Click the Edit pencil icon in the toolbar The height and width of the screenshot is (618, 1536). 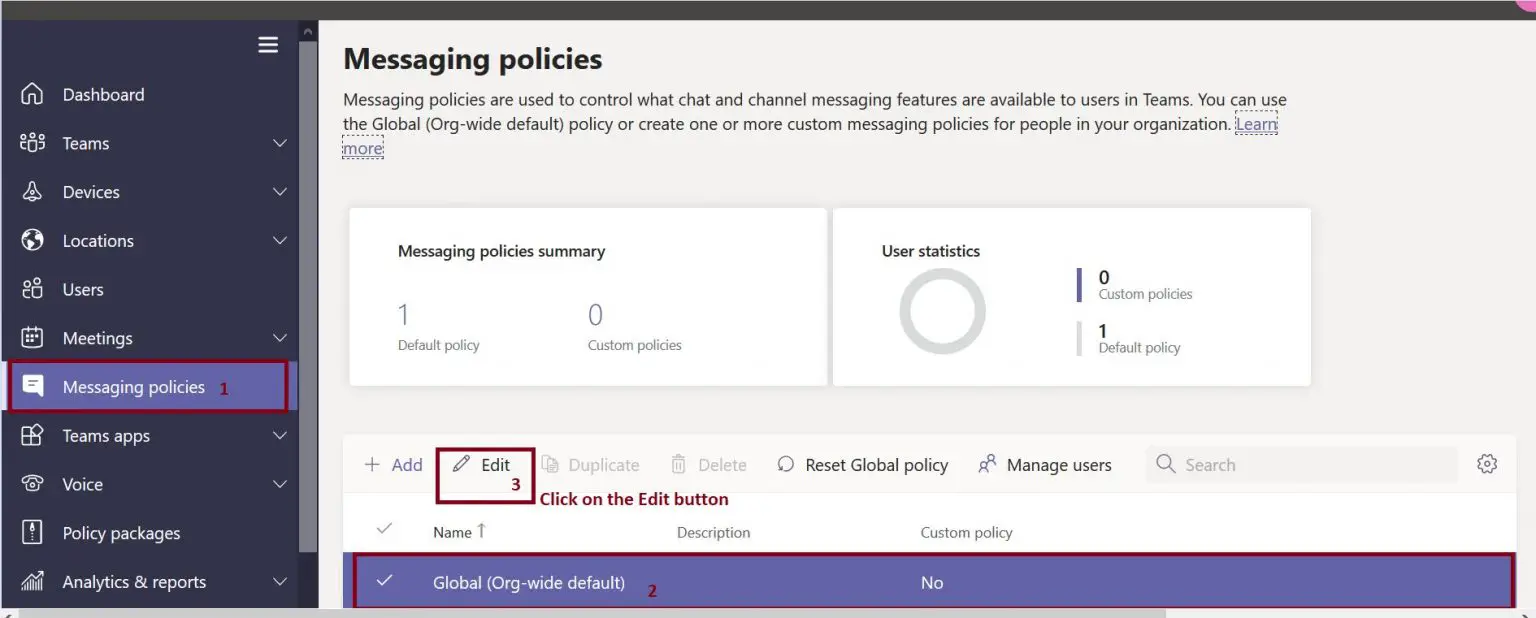click(462, 464)
